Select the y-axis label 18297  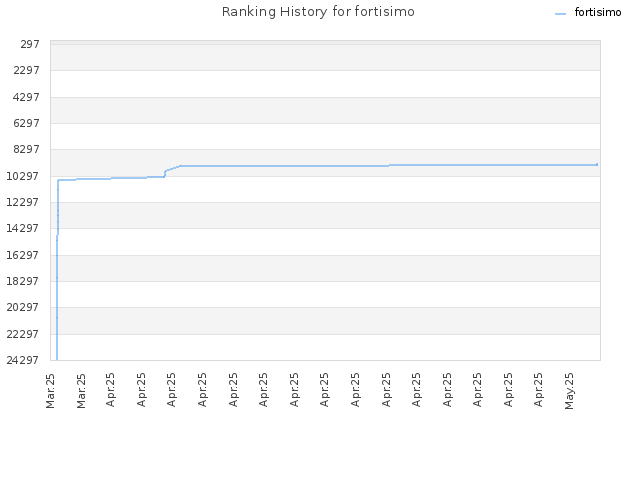[23, 281]
